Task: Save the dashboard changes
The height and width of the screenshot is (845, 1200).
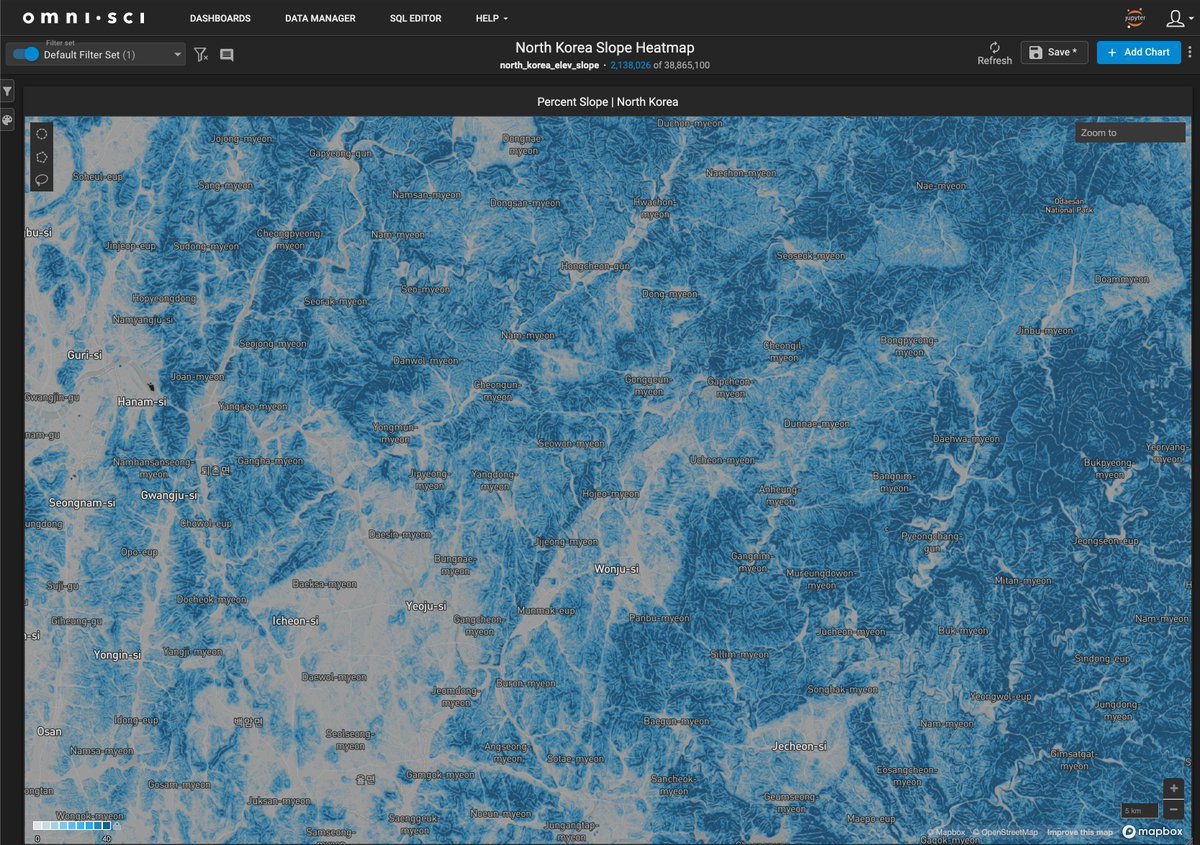Action: tap(1054, 52)
